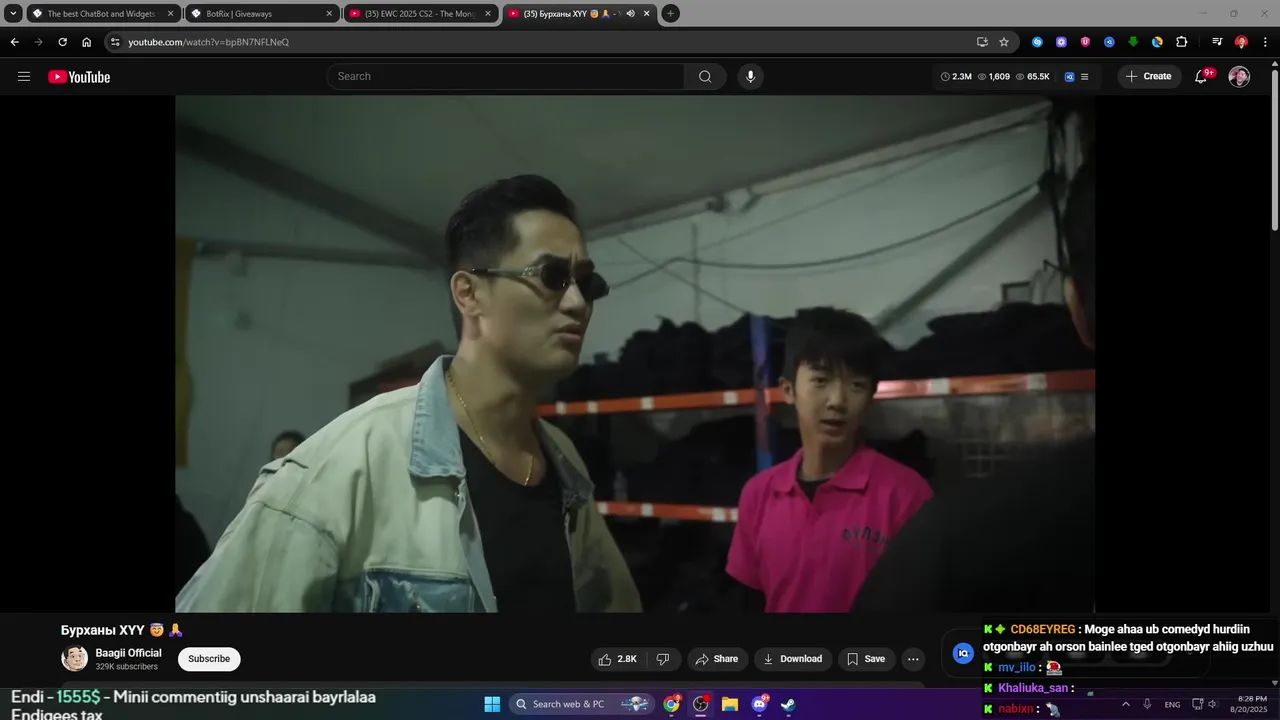This screenshot has height=720, width=1280.
Task: View site information in address bar
Action: point(115,42)
